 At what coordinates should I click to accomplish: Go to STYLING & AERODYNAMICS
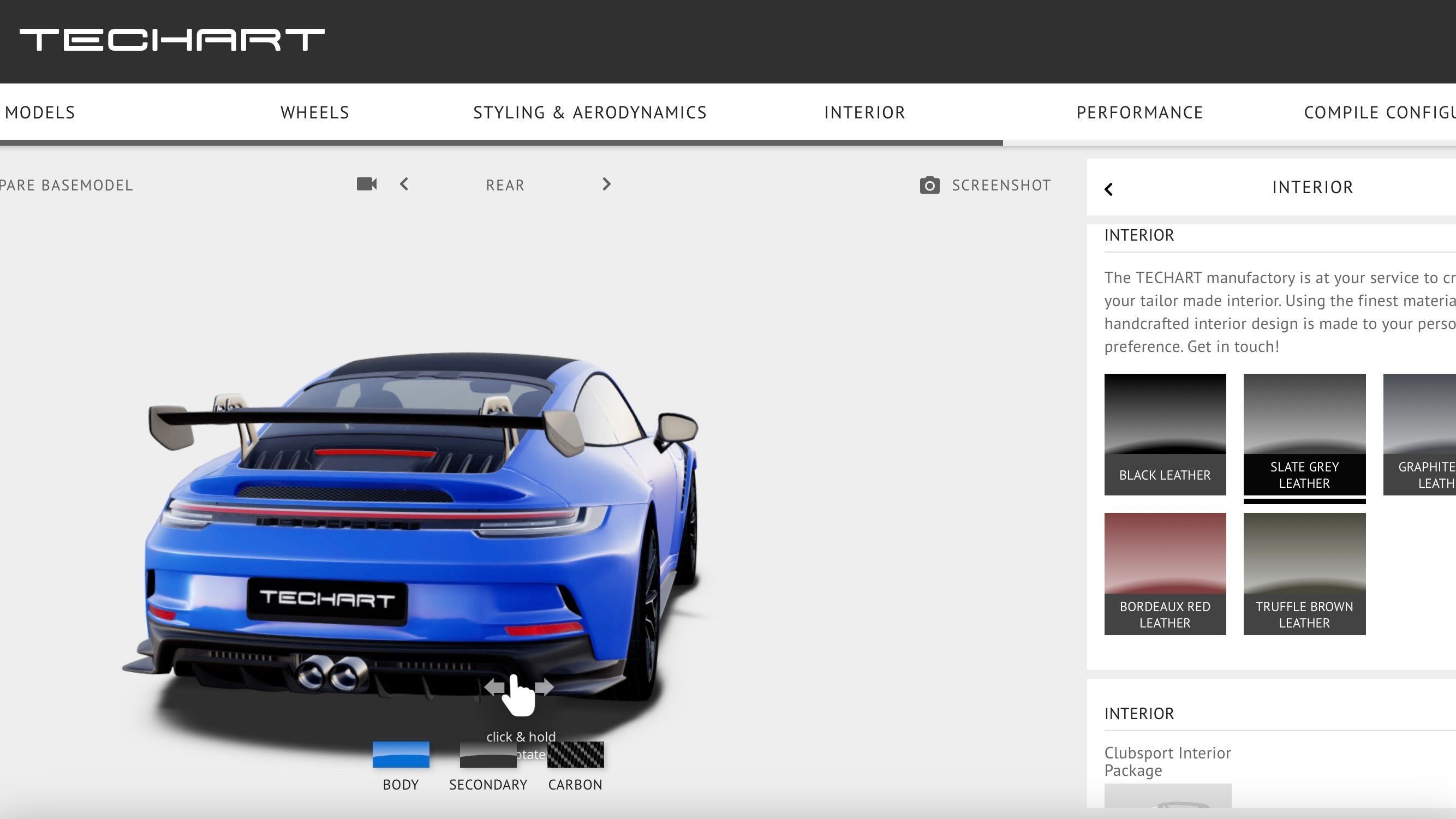(x=590, y=112)
